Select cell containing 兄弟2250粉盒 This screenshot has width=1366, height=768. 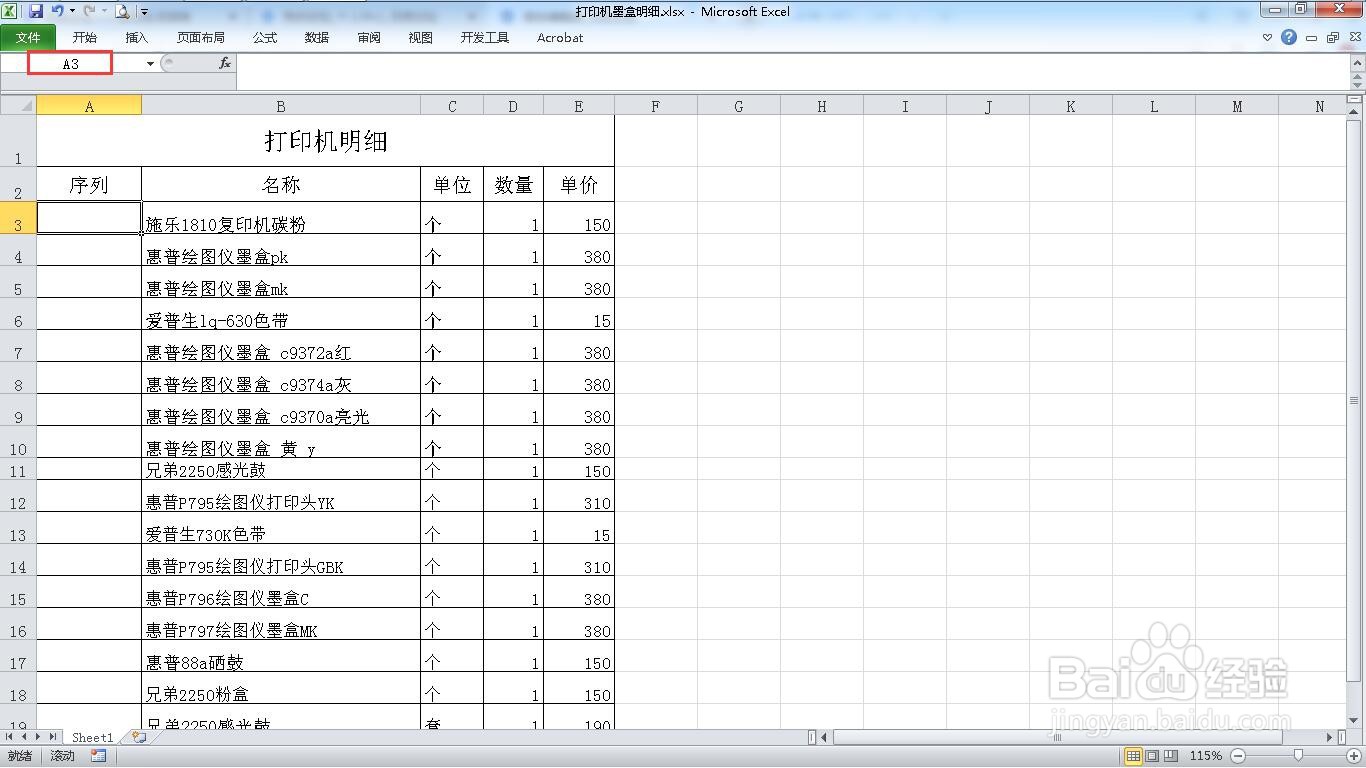(x=281, y=688)
